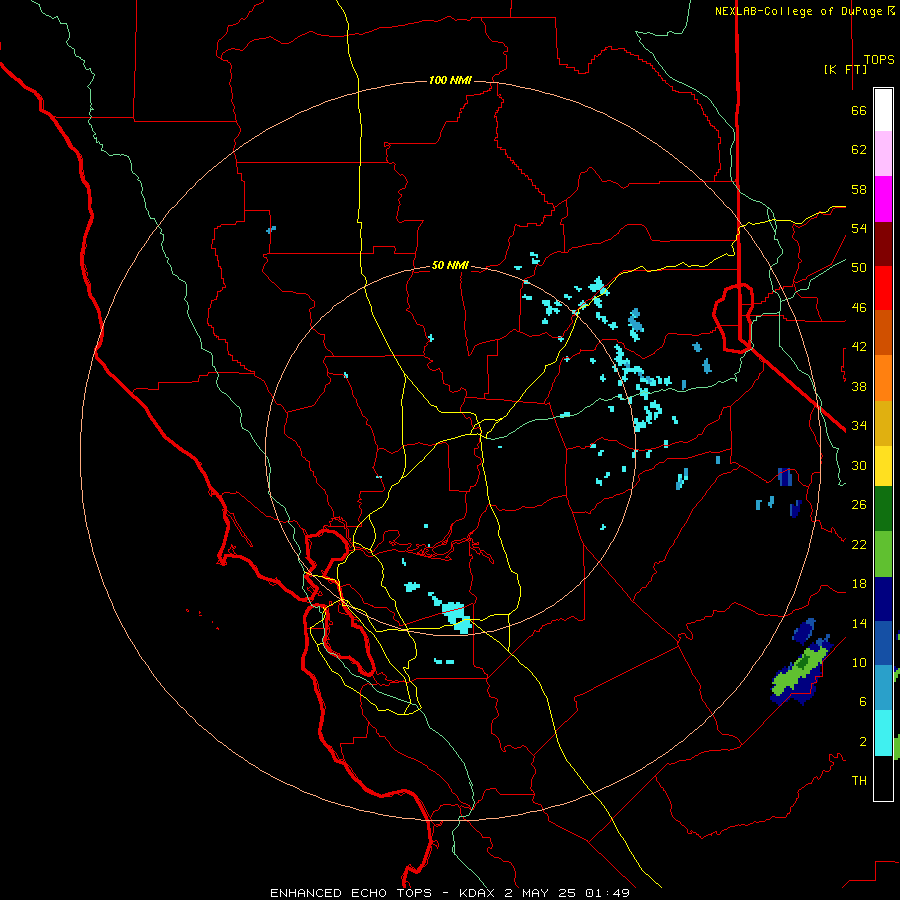This screenshot has height=900, width=900.
Task: Select the dark red legend swatch
Action: [x=883, y=244]
